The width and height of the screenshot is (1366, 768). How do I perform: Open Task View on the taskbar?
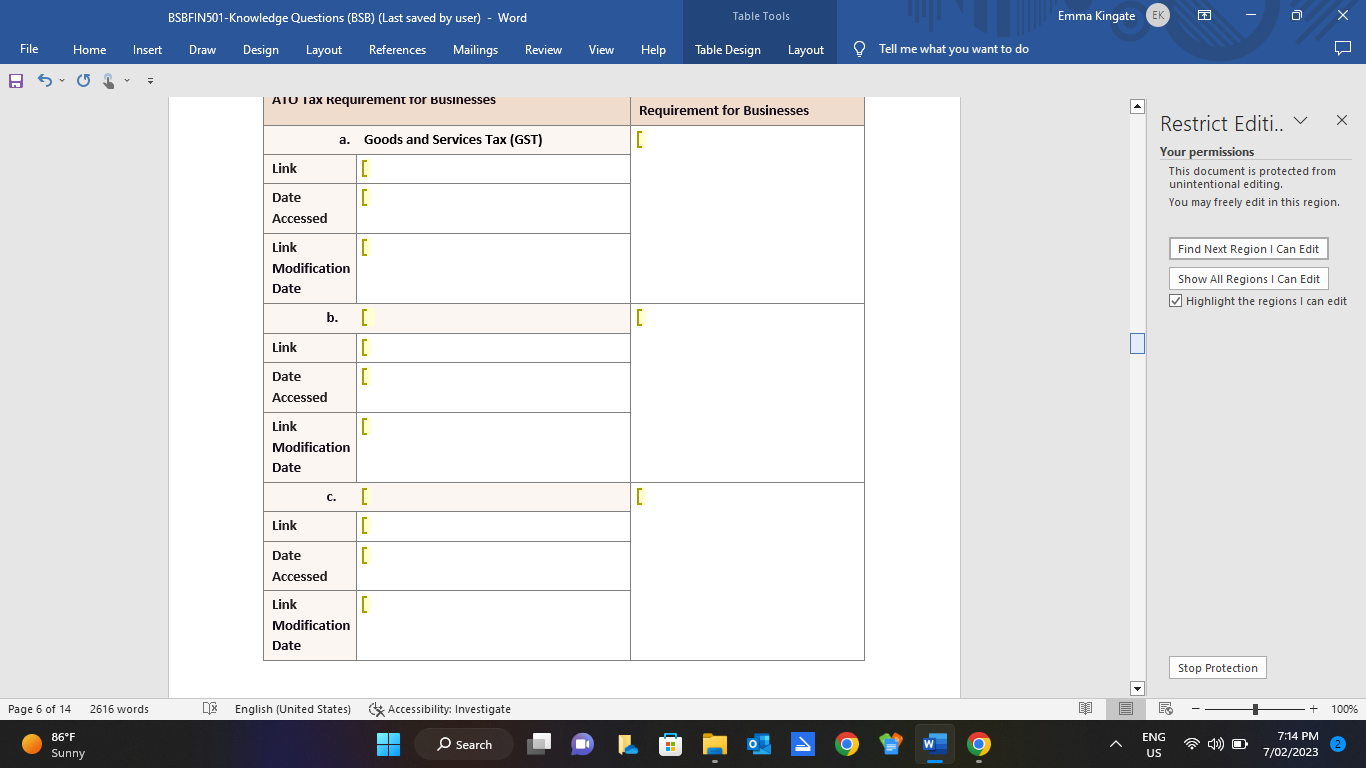click(x=539, y=744)
